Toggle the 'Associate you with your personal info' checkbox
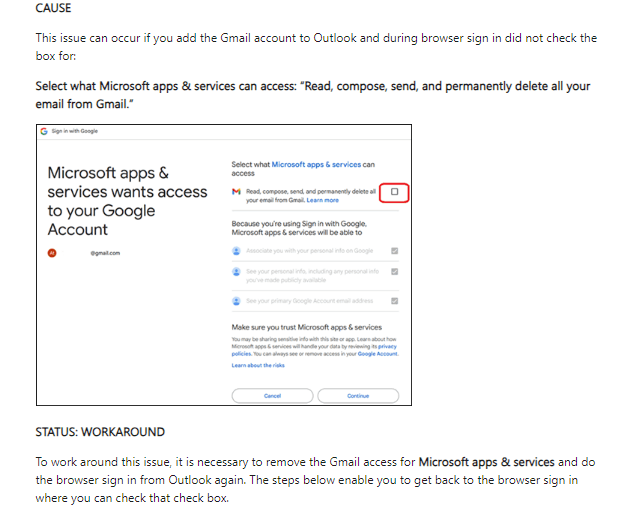Image resolution: width=640 pixels, height=519 pixels. coord(394,251)
